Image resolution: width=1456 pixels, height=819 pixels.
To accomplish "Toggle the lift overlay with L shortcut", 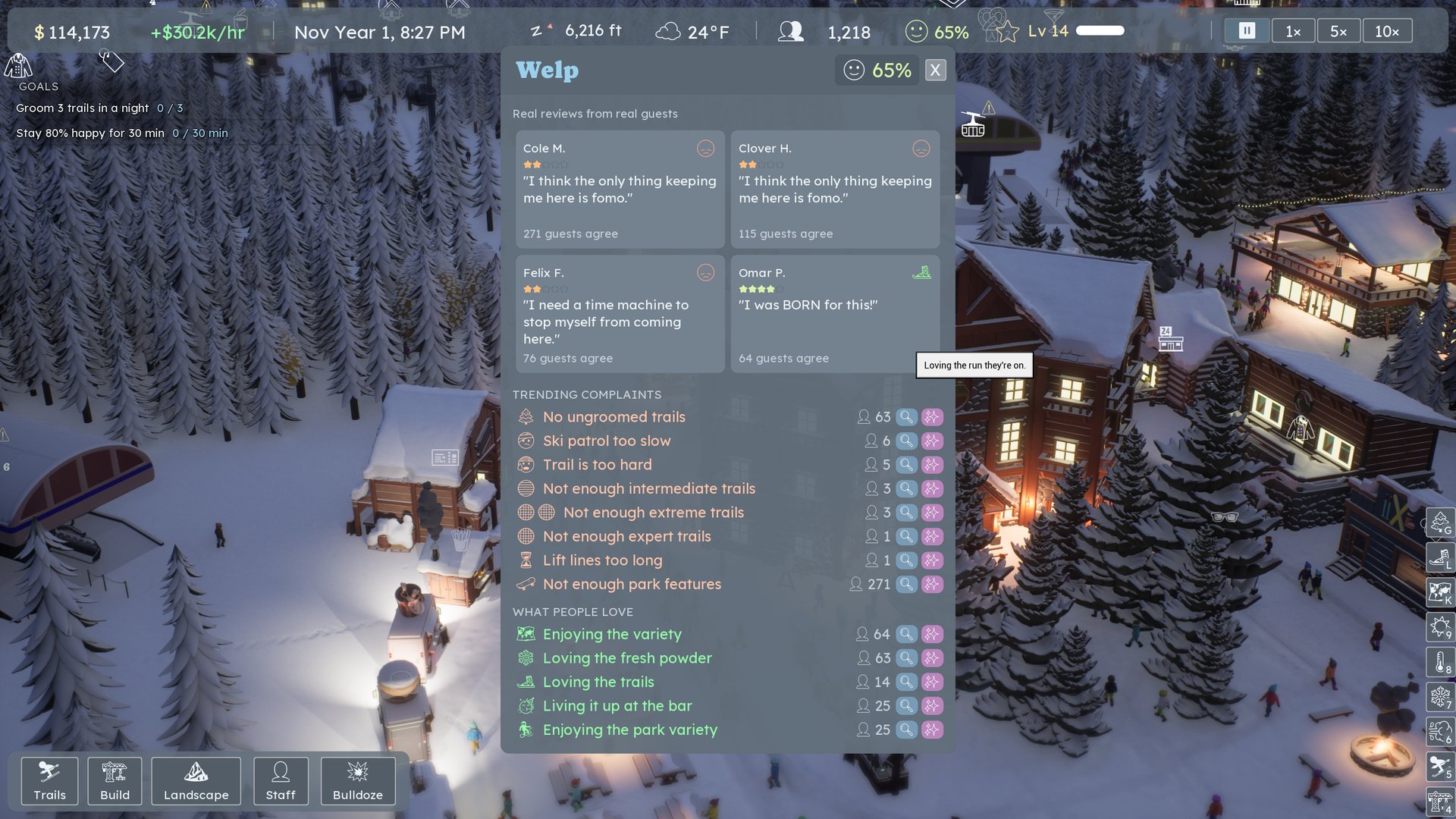I will pos(1439,557).
